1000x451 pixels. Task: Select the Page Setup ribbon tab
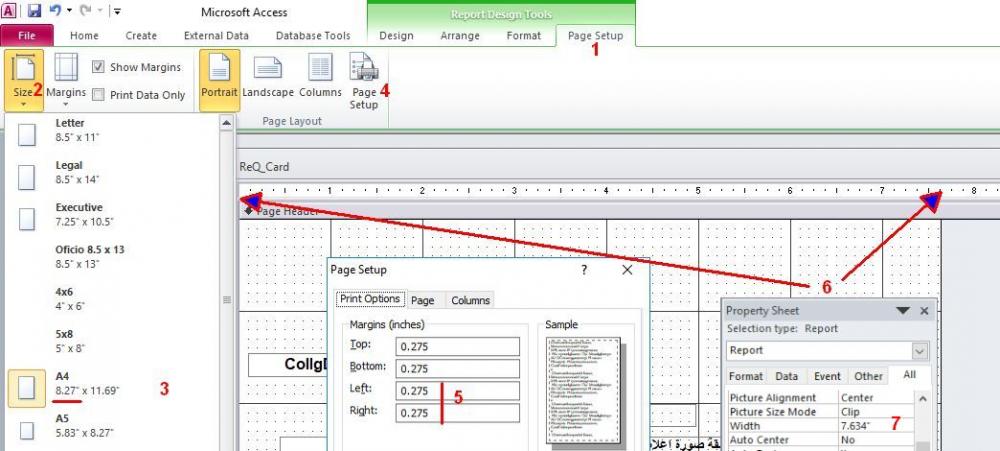click(x=595, y=36)
